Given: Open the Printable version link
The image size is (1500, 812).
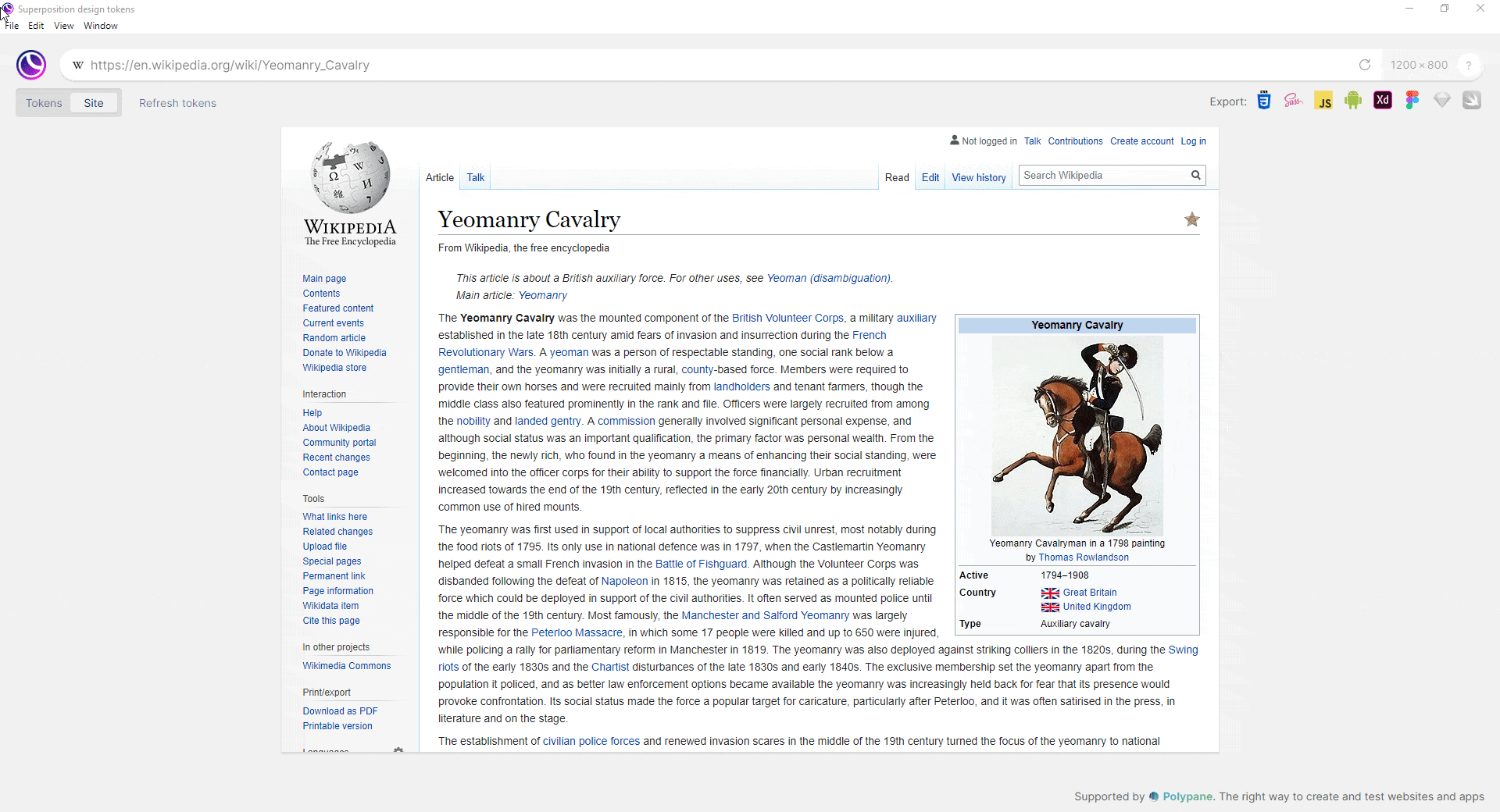Looking at the screenshot, I should 337,726.
